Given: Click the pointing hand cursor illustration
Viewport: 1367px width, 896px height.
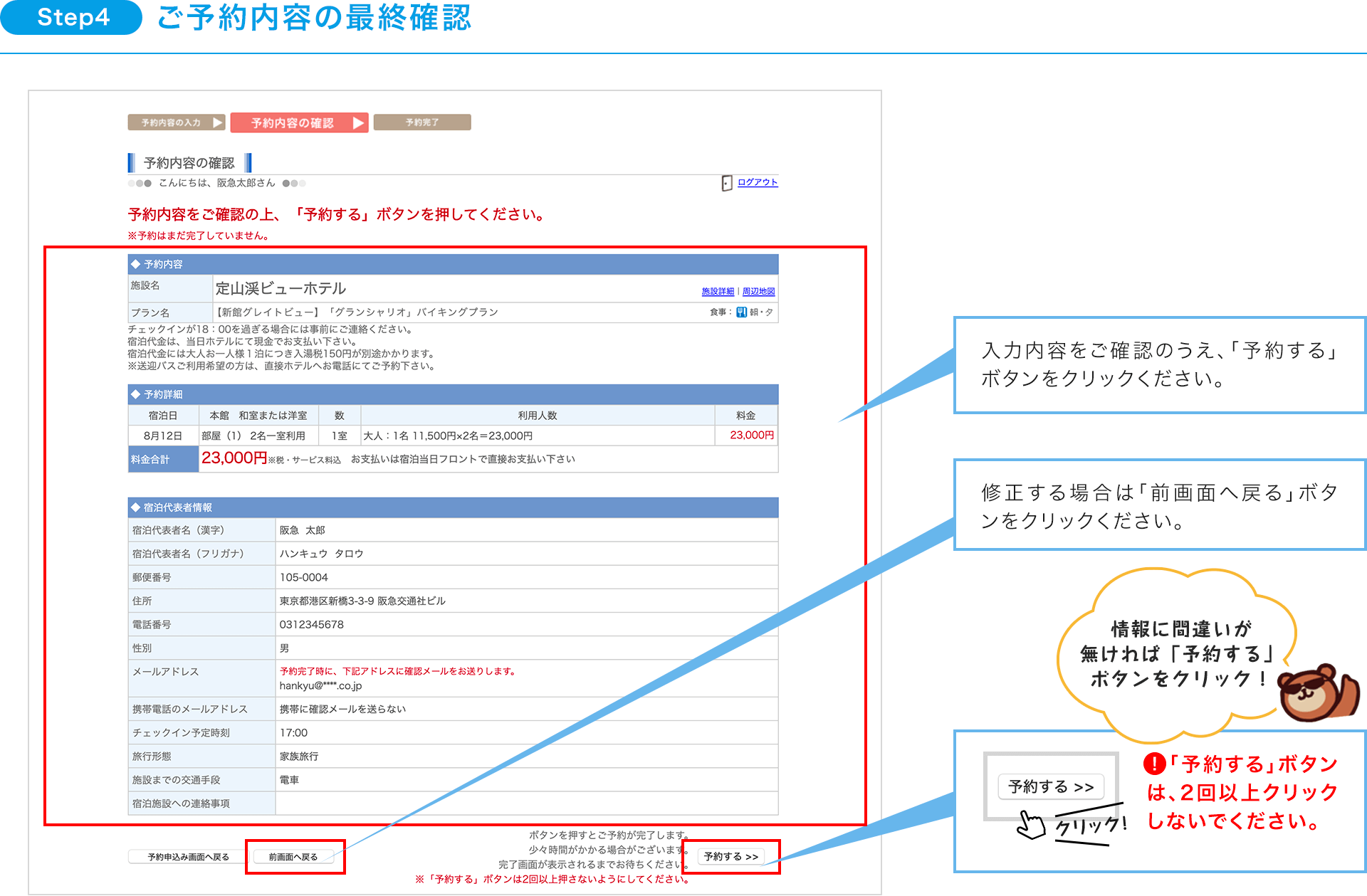Looking at the screenshot, I should point(1031,825).
